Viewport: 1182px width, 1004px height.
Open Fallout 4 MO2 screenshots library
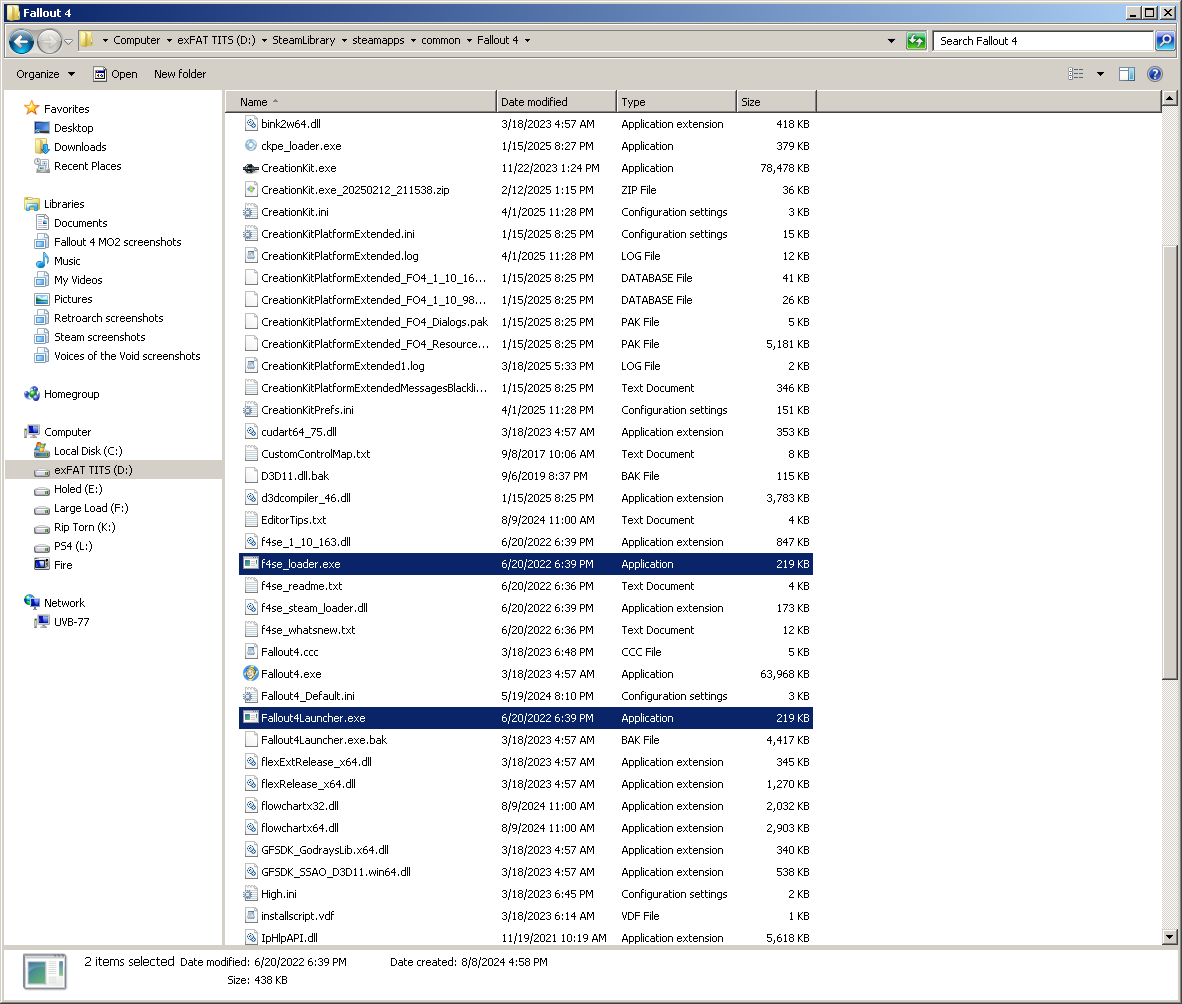[x=118, y=242]
